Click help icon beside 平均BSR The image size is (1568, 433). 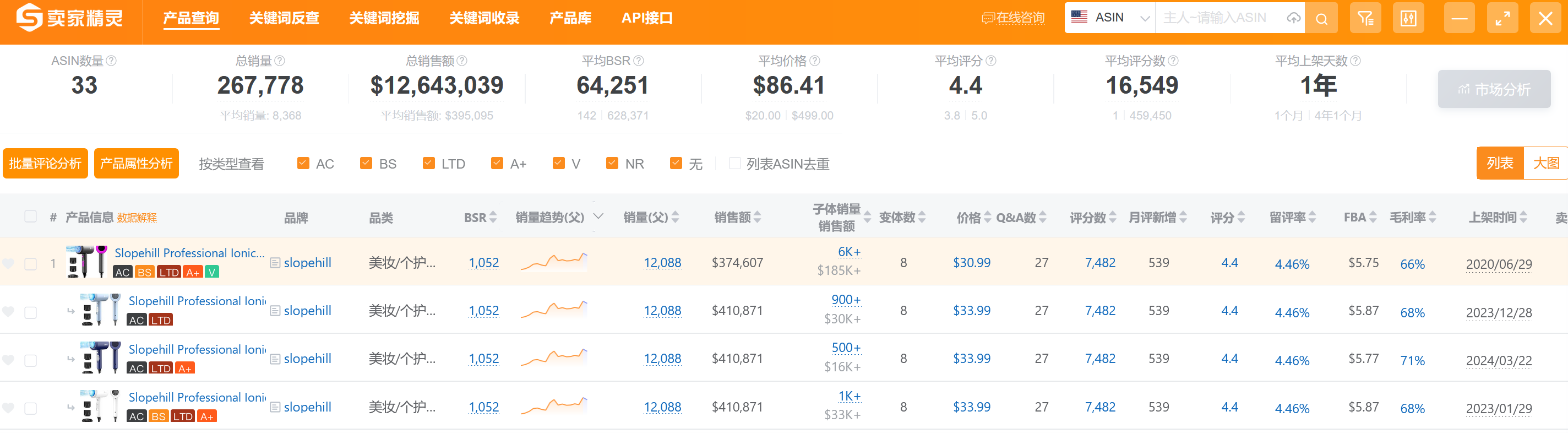(639, 61)
